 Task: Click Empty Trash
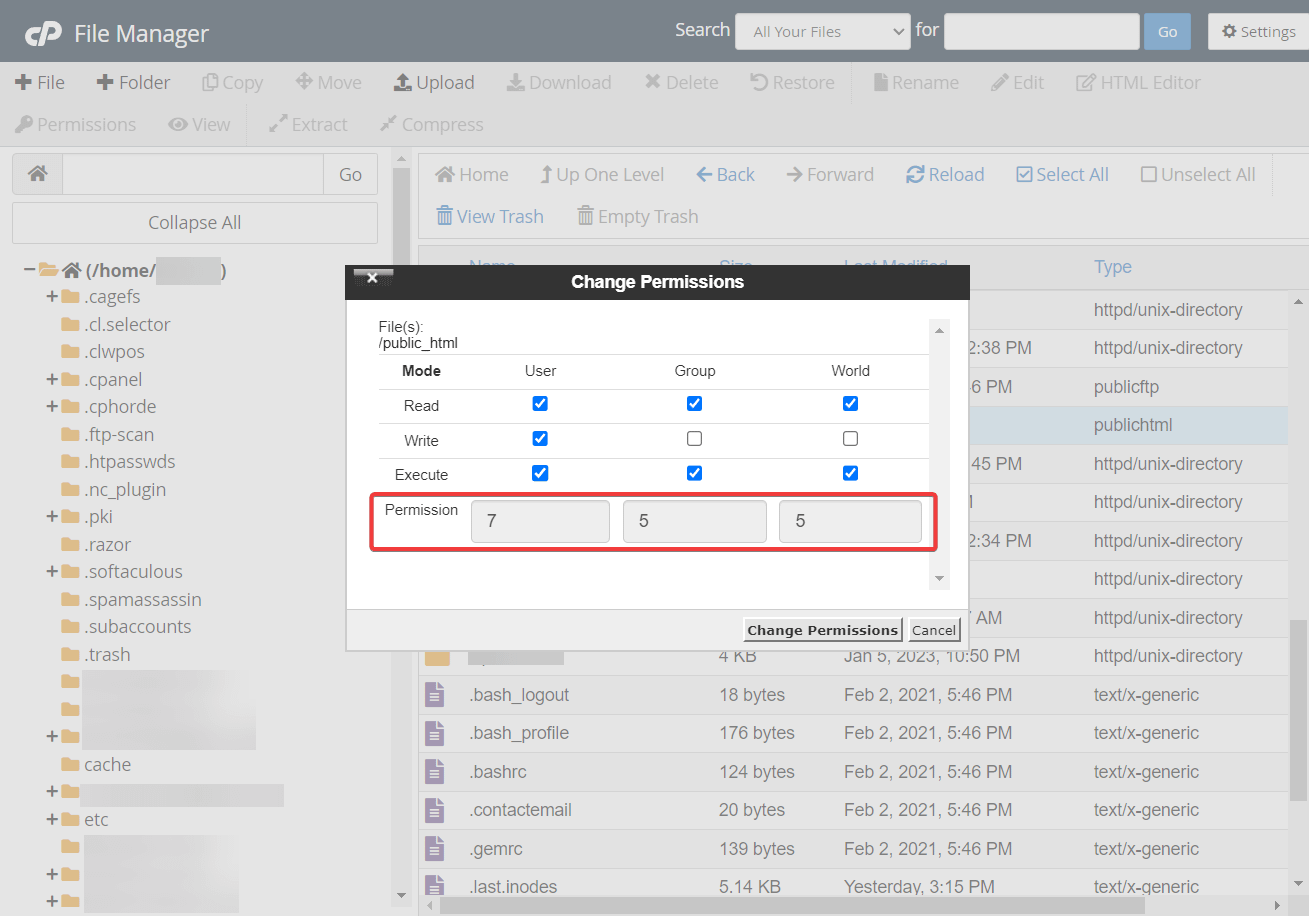tap(637, 216)
